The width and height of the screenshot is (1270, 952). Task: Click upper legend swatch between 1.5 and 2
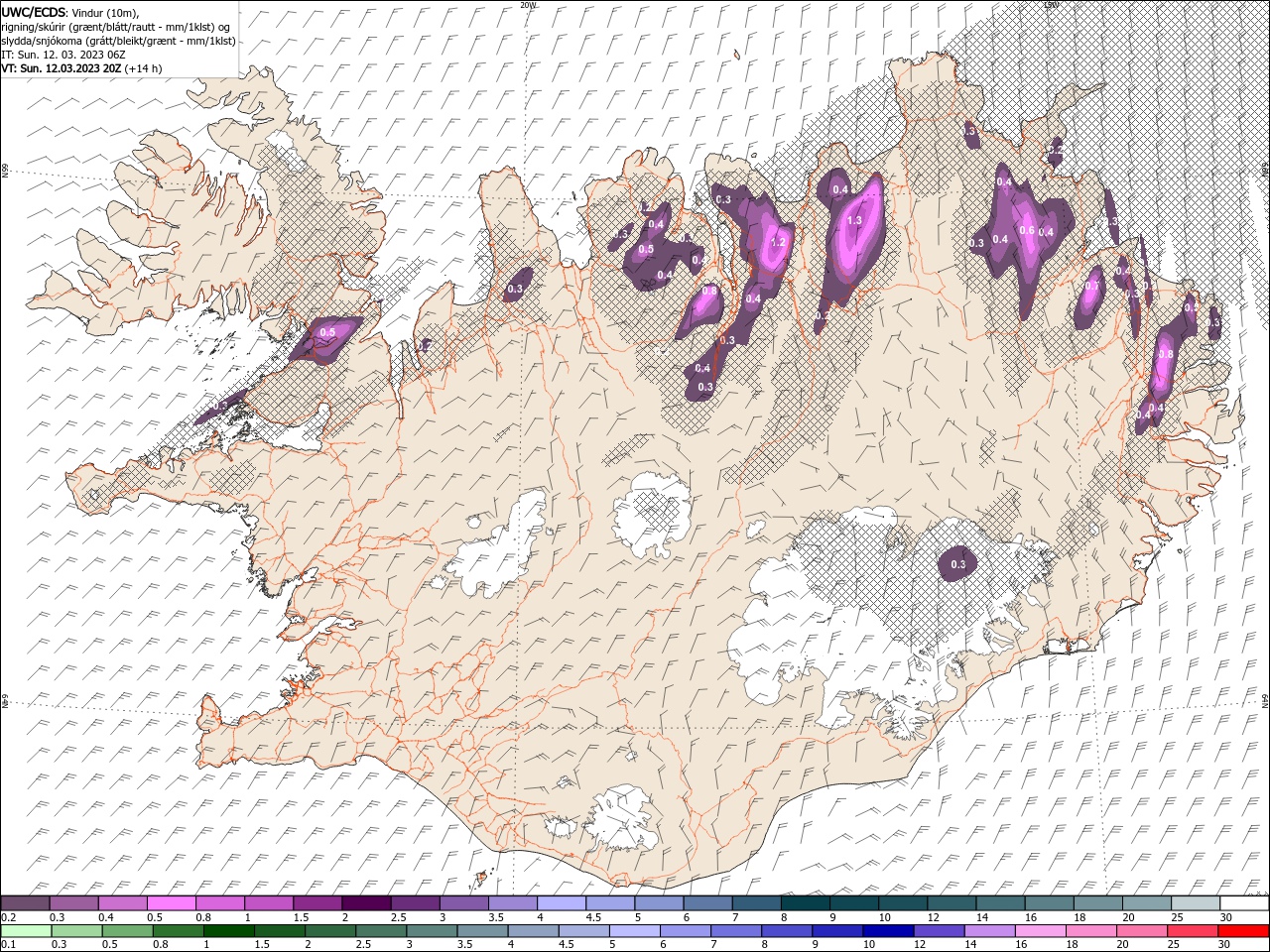click(x=317, y=903)
